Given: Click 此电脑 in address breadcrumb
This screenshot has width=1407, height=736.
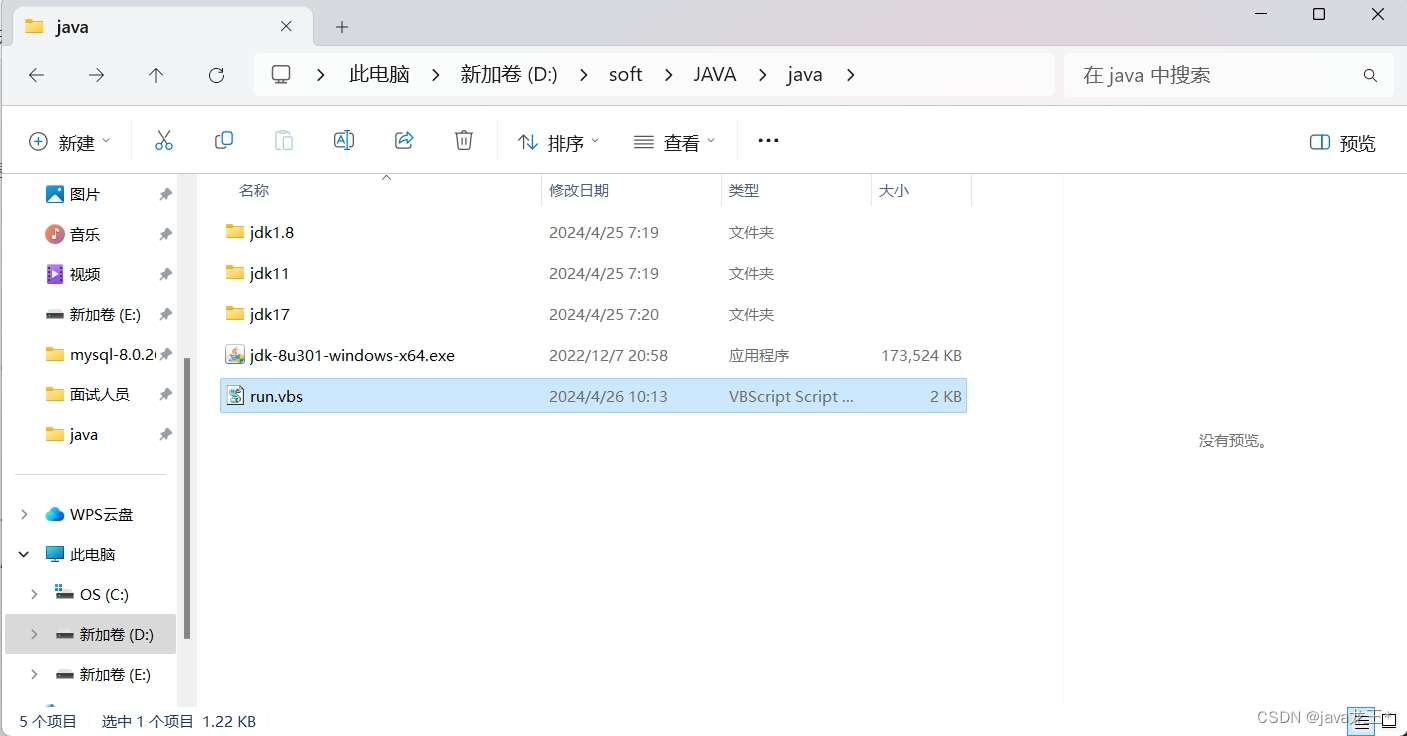Looking at the screenshot, I should pyautogui.click(x=379, y=75).
